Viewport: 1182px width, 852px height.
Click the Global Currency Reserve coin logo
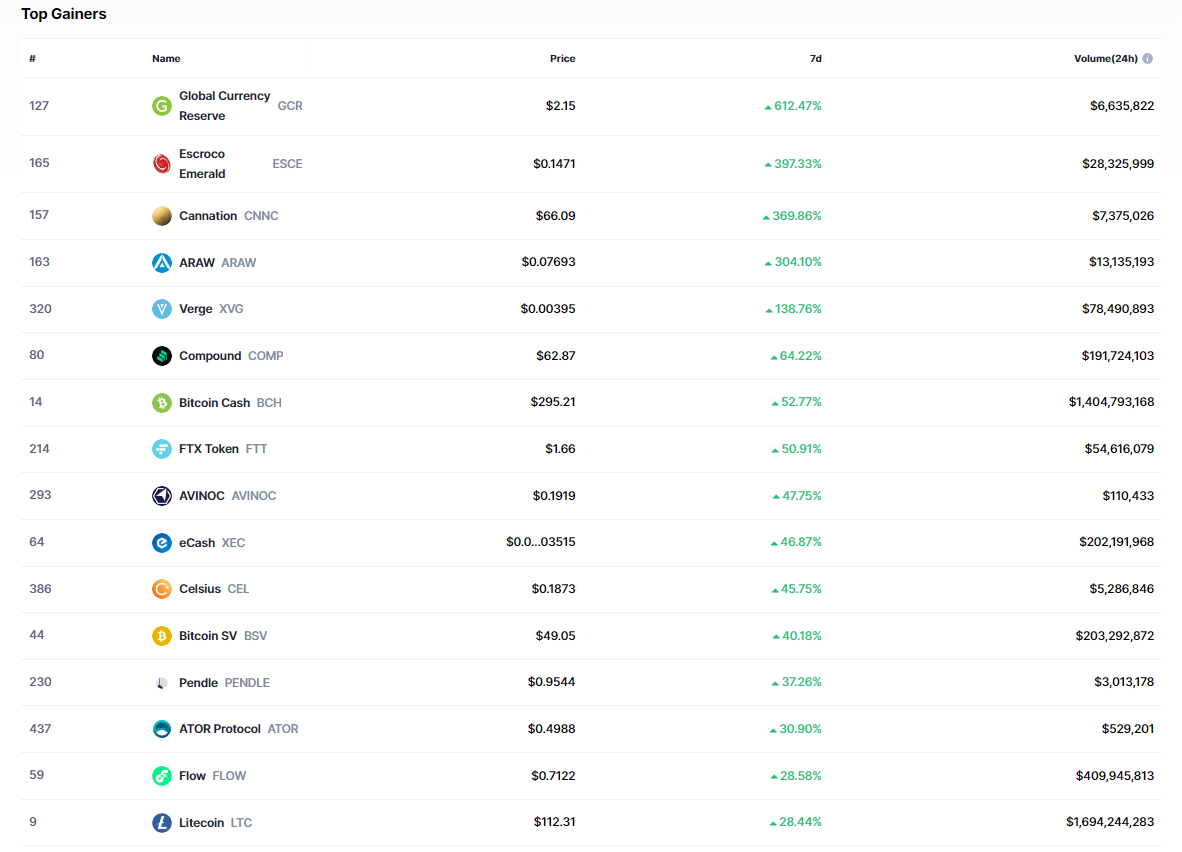click(x=161, y=106)
